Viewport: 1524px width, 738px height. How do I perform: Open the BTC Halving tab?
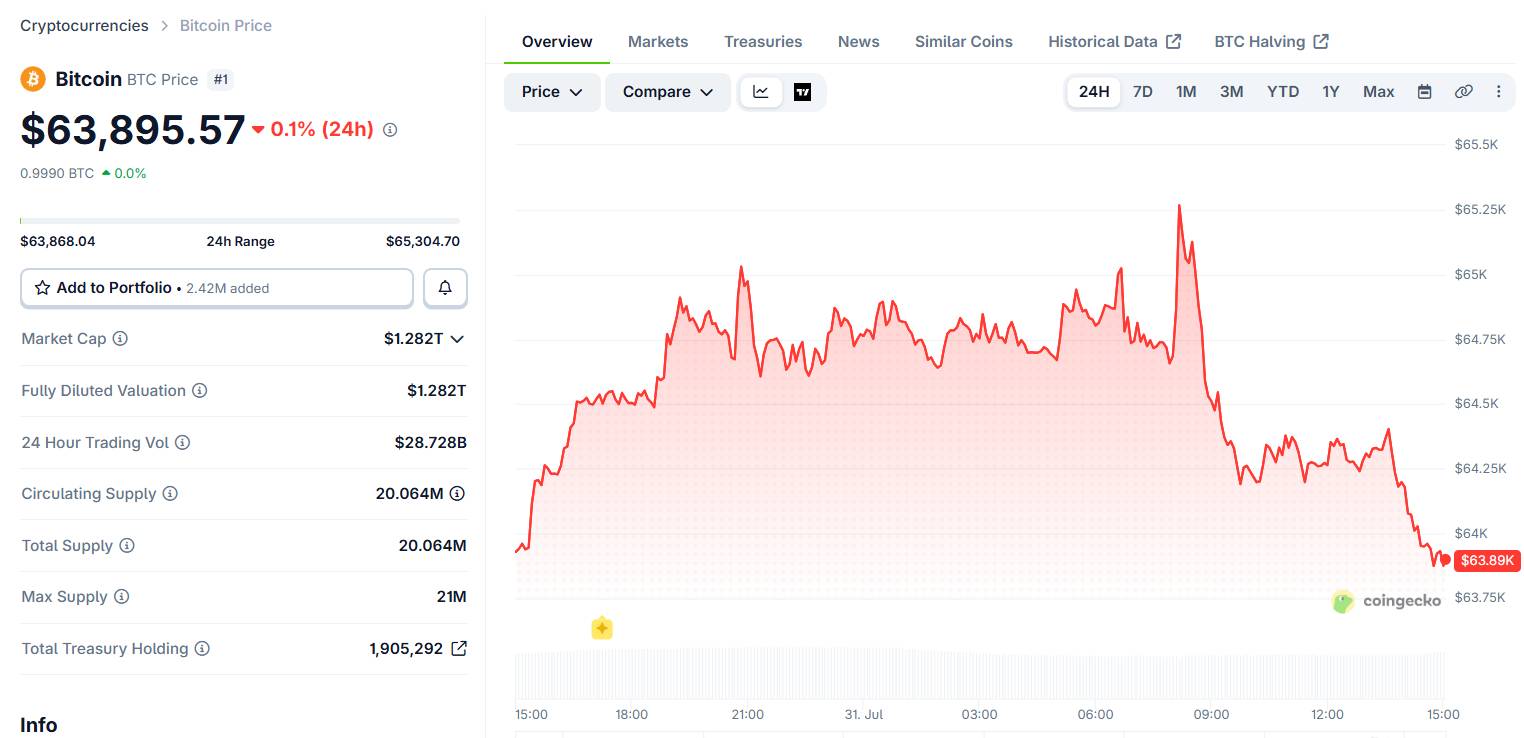coord(1271,42)
